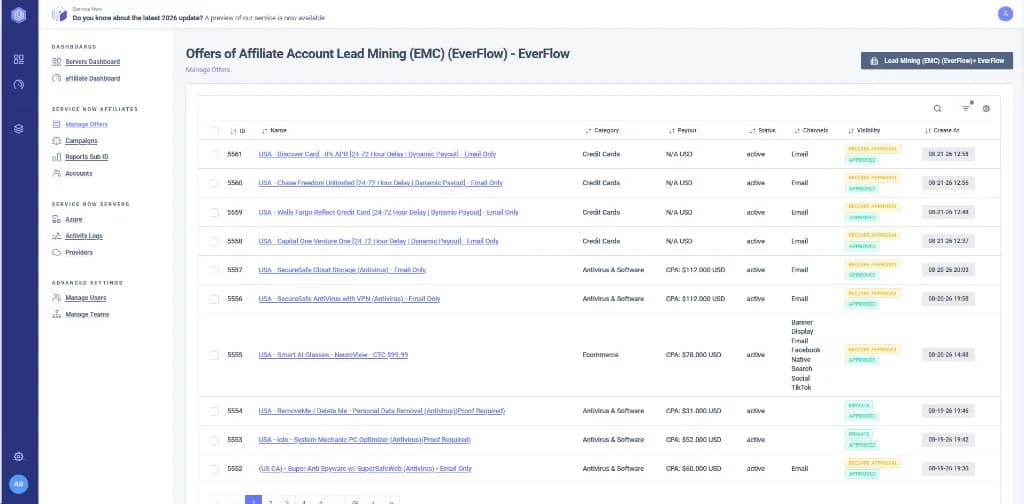The height and width of the screenshot is (504, 1024).
Task: Click the AB avatar in the rail
Action: coord(19,484)
